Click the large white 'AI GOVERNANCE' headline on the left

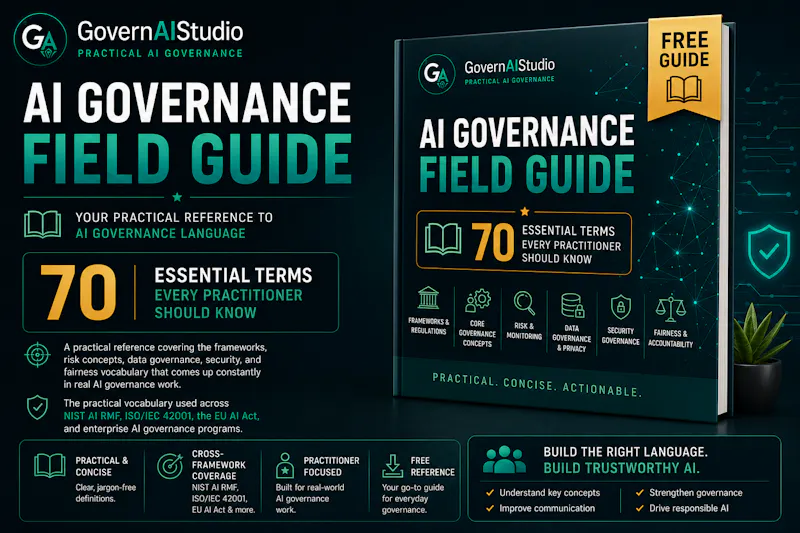click(x=187, y=104)
